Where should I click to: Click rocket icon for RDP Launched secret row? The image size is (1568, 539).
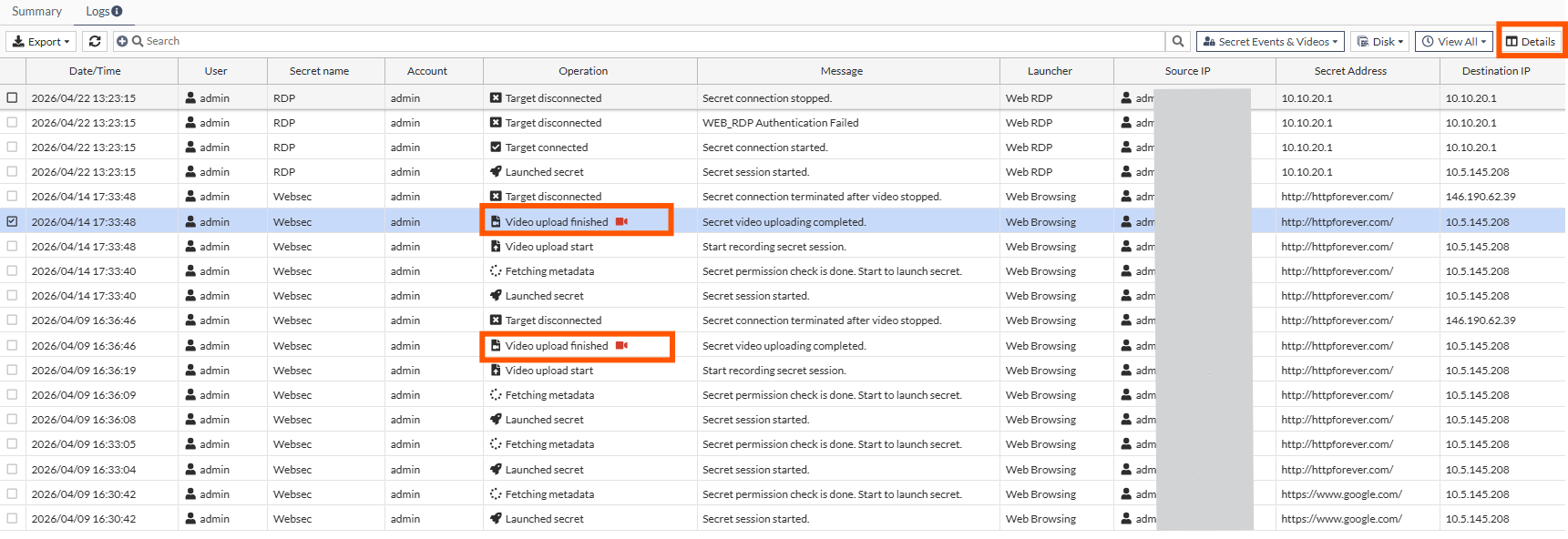(496, 171)
